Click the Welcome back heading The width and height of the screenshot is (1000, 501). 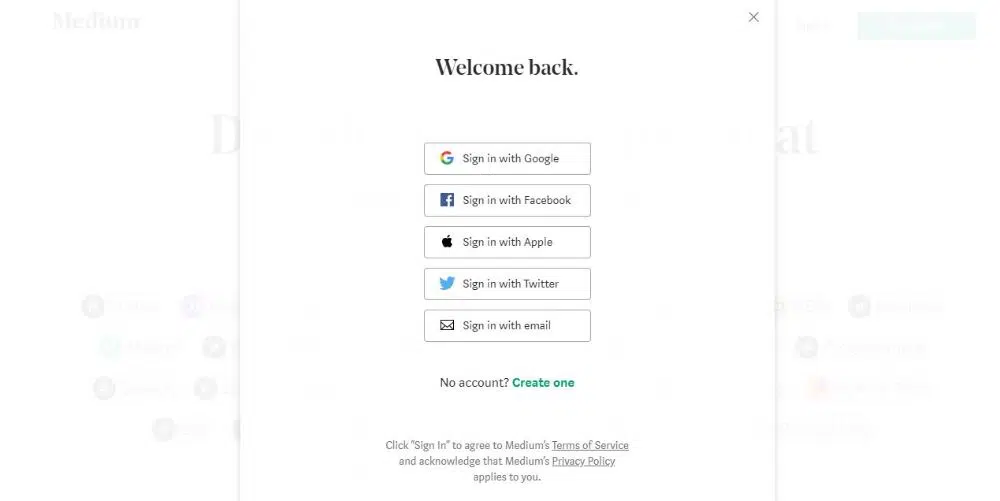tap(507, 68)
